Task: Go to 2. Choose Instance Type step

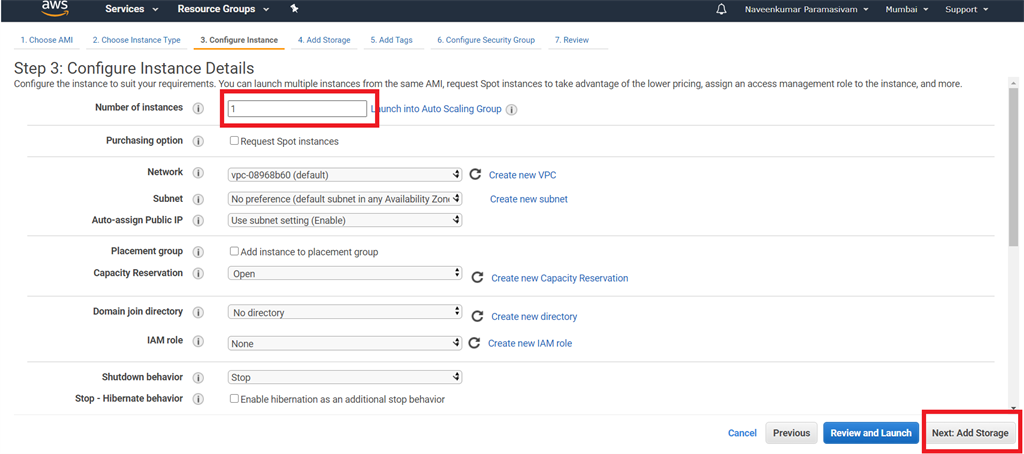Action: point(136,40)
